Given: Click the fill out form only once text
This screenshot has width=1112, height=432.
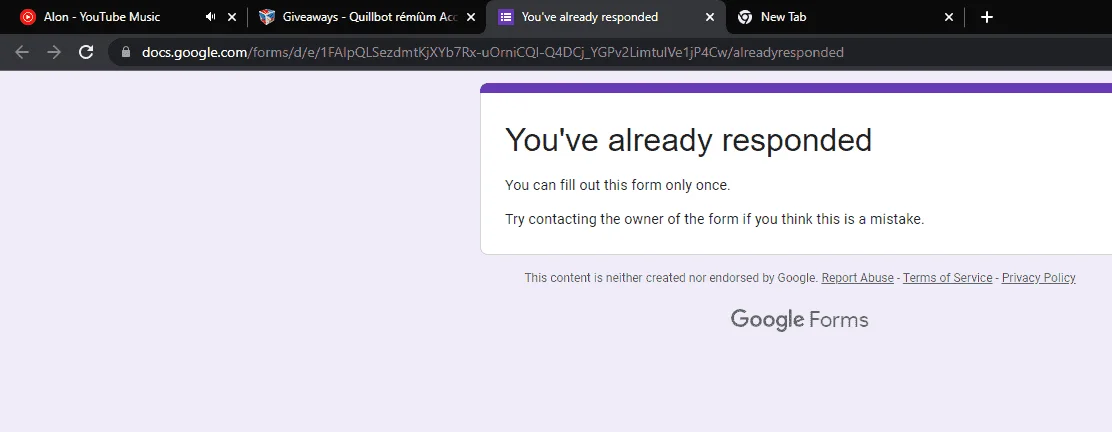Looking at the screenshot, I should click(x=617, y=186).
